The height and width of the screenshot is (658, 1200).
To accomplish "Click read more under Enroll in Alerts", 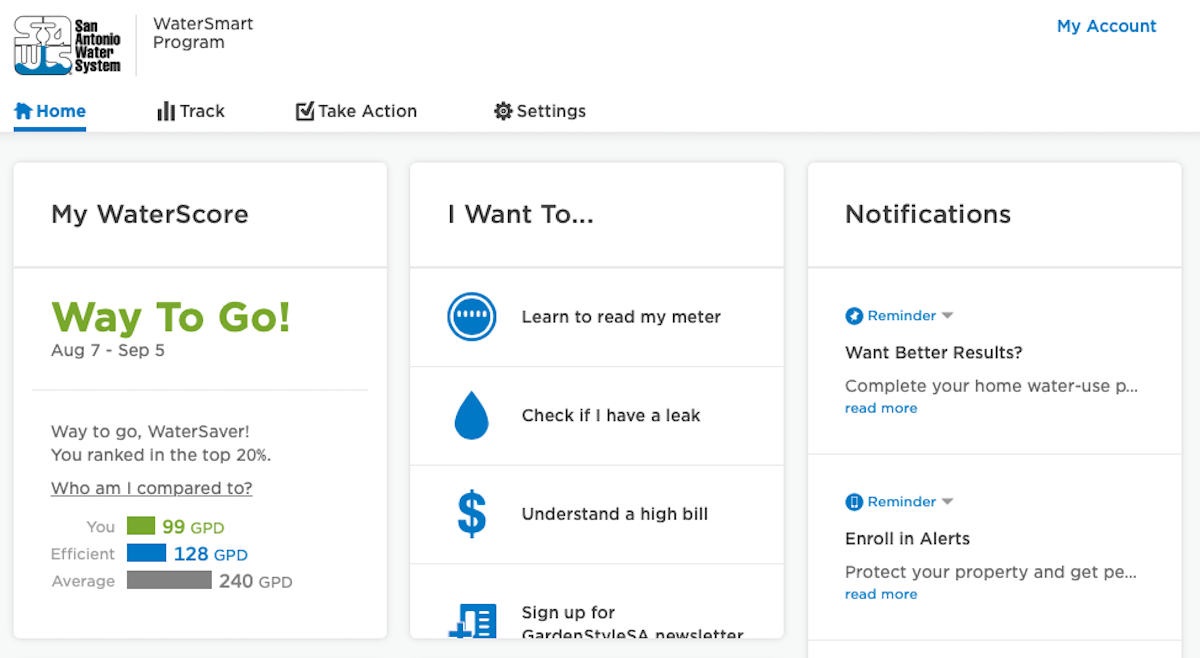I will click(x=881, y=594).
